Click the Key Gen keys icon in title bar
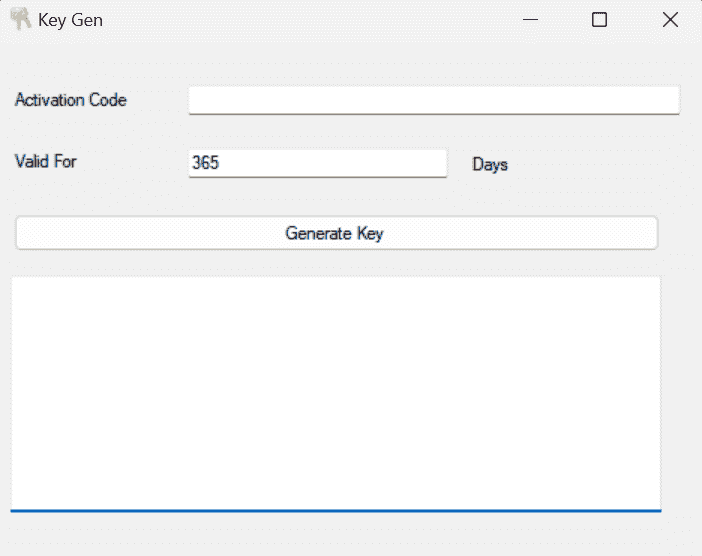Image resolution: width=702 pixels, height=556 pixels. 20,19
